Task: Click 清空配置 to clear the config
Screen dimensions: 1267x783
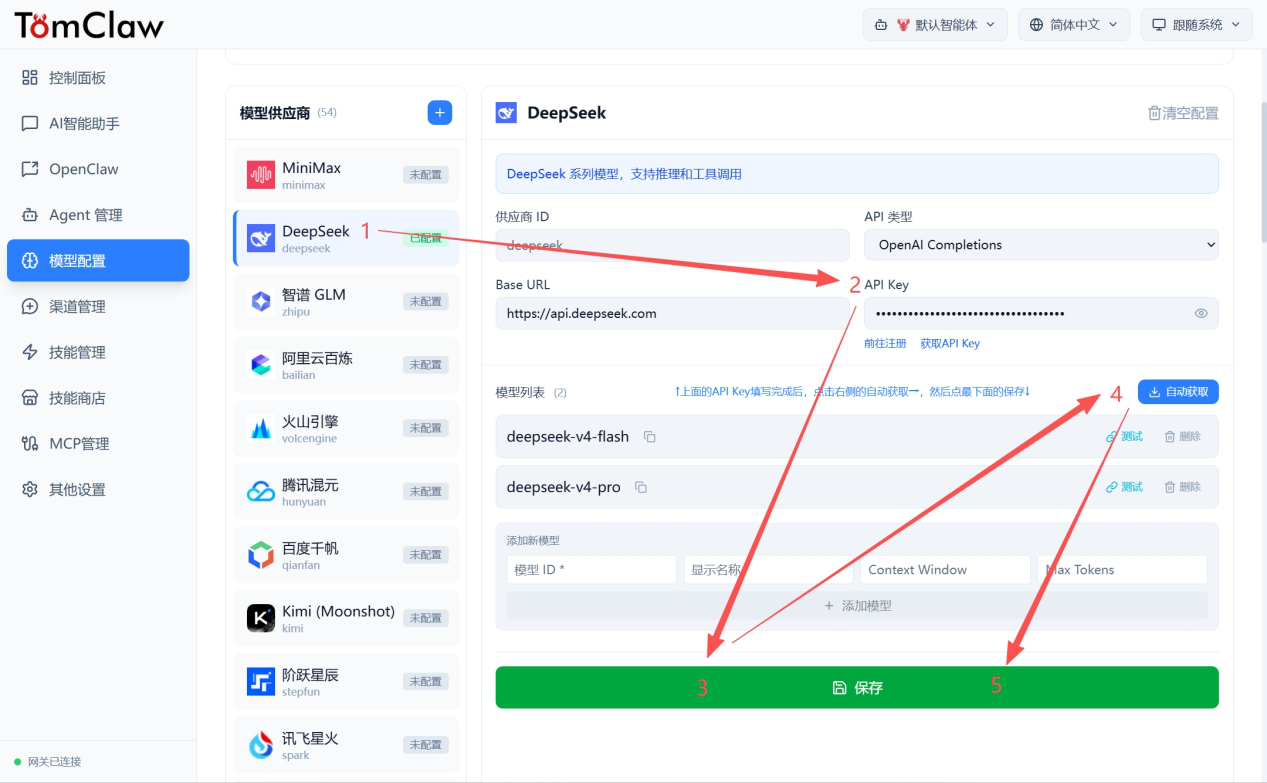Action: point(1183,113)
